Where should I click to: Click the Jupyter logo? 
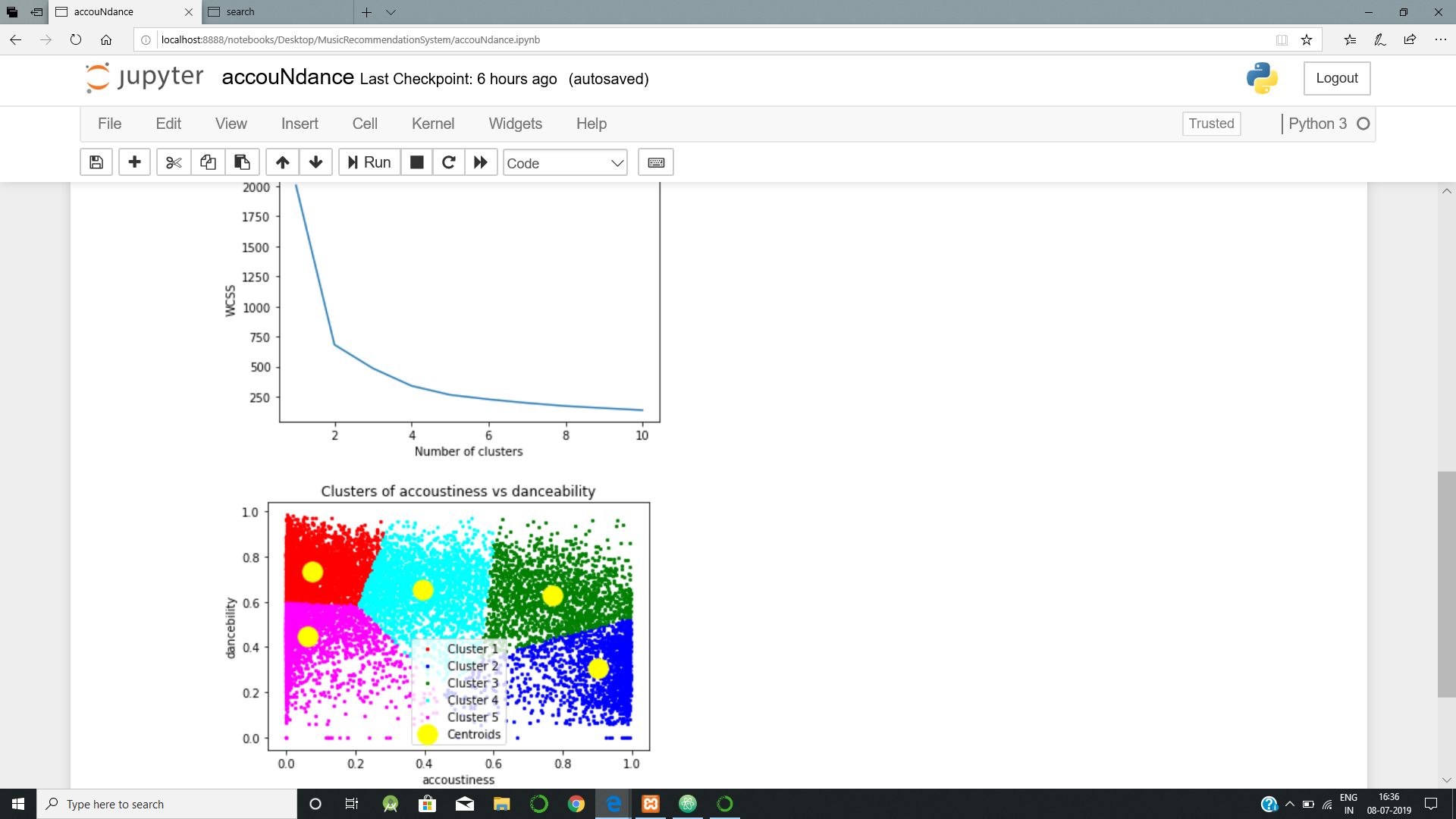tap(144, 77)
